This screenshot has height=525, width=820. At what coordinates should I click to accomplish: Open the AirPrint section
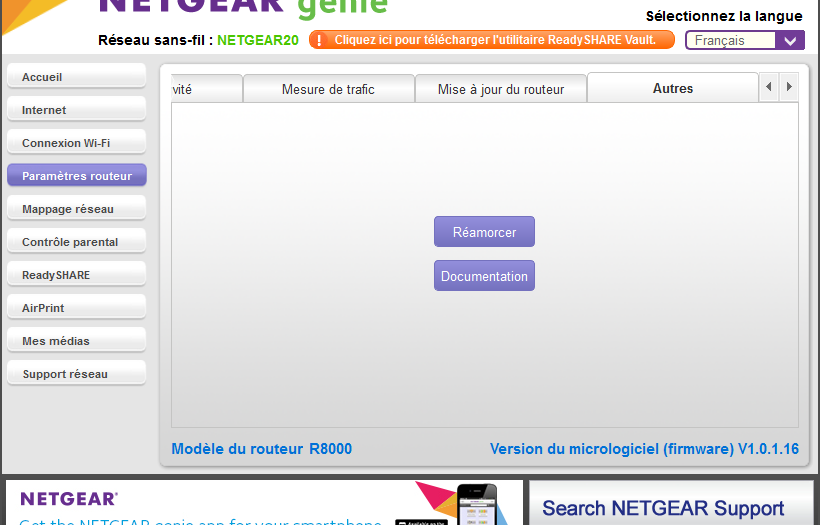click(x=76, y=308)
